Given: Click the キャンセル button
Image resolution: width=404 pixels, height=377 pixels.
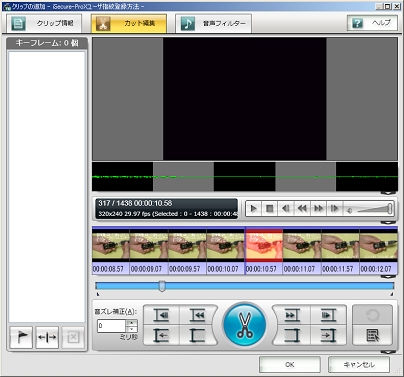Looking at the screenshot, I should coord(359,364).
